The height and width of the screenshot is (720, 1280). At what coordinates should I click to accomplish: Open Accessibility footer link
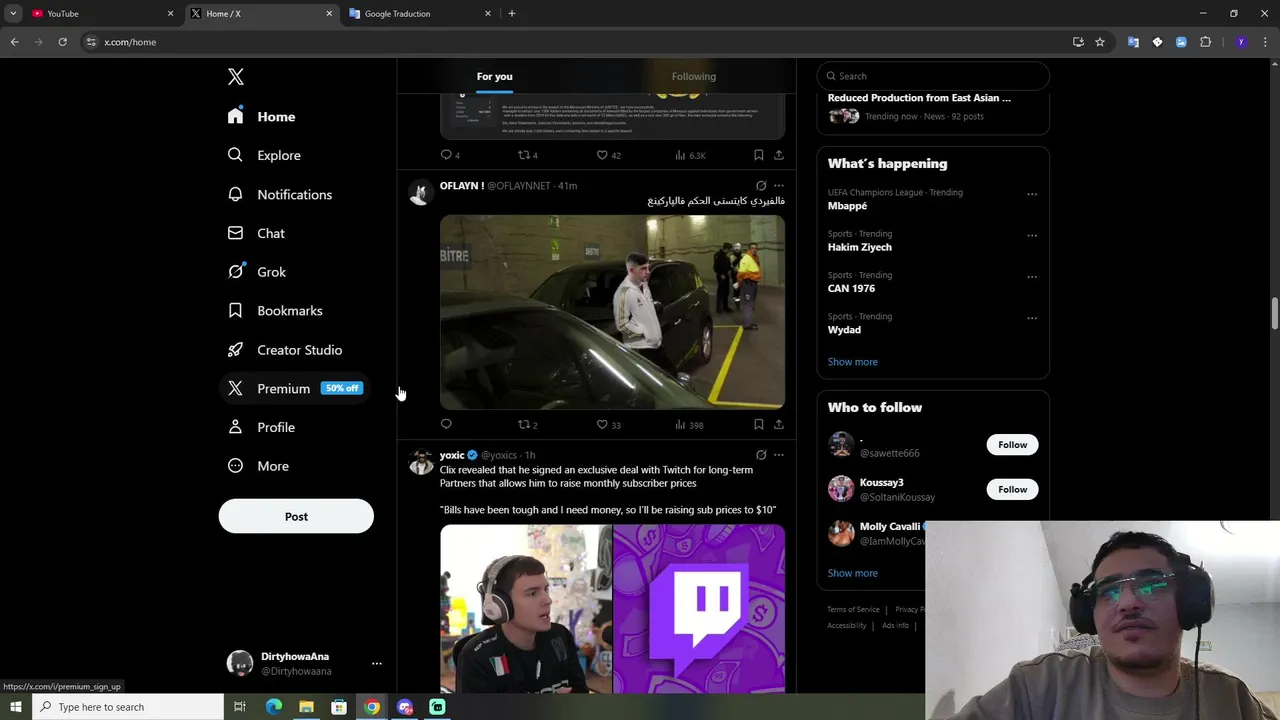coord(846,625)
